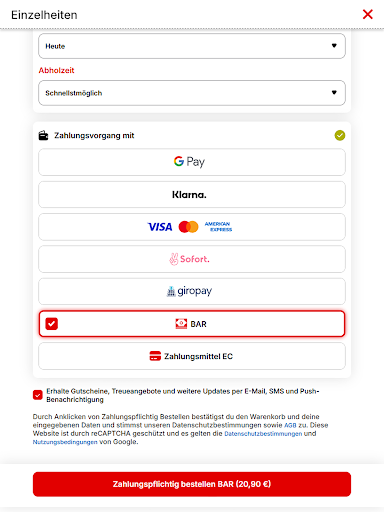Submit order with Zahlungspflichtig bestellen BAR
This screenshot has height=512, width=384.
192,484
